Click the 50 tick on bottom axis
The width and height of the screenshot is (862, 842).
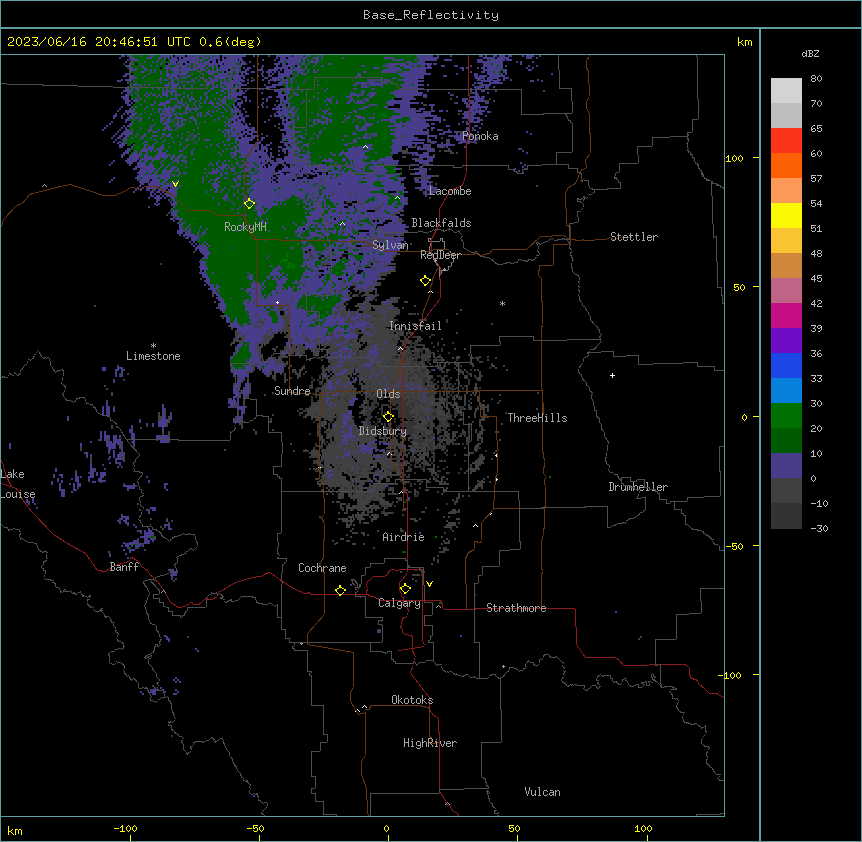click(514, 829)
